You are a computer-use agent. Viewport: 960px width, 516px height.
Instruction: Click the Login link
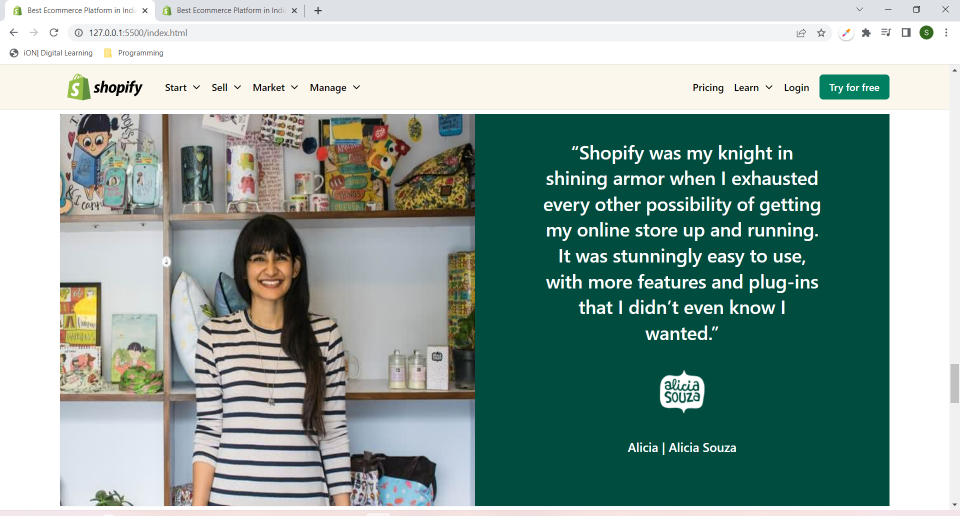796,88
